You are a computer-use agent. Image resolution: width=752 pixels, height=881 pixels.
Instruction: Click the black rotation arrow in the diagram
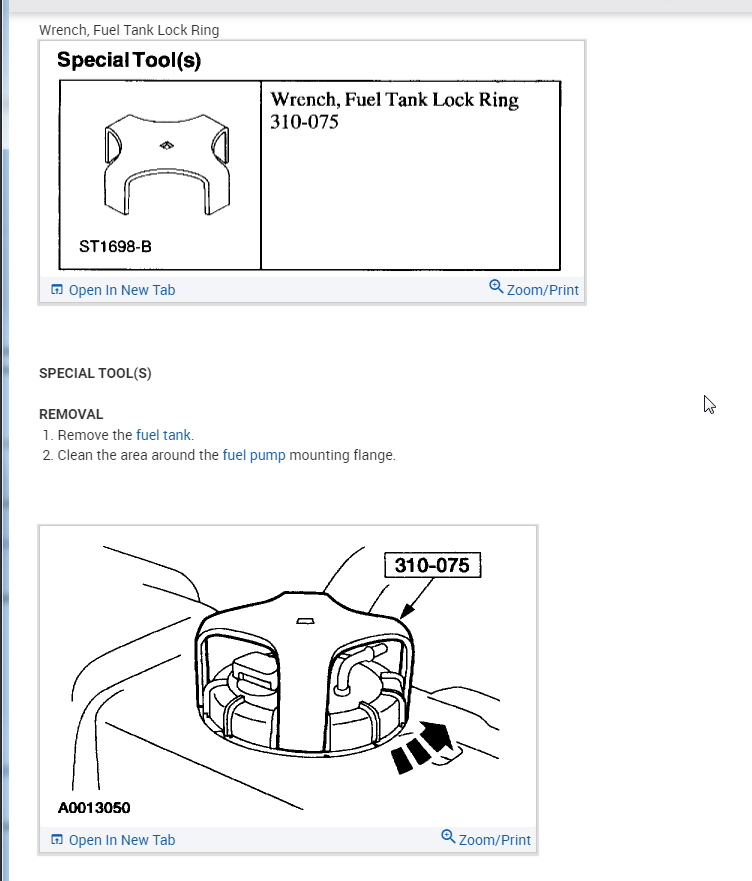tap(423, 747)
